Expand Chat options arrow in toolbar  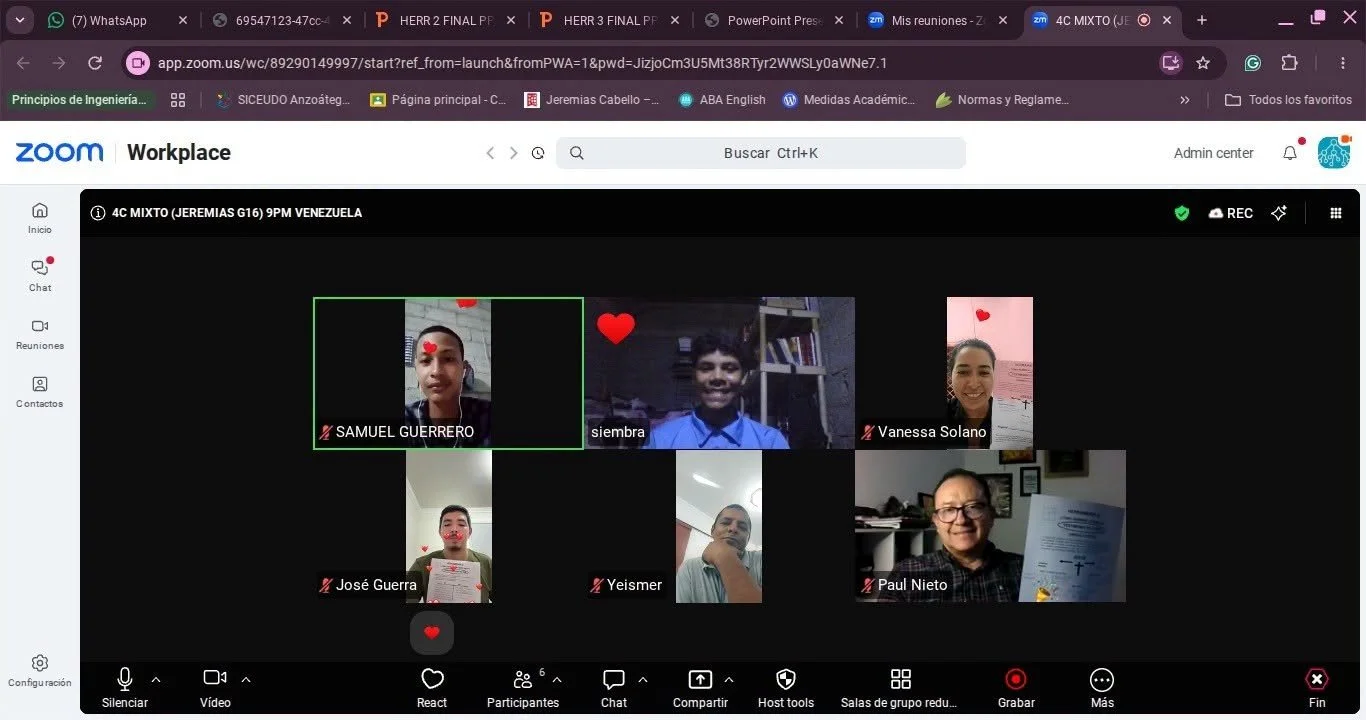pyautogui.click(x=643, y=679)
